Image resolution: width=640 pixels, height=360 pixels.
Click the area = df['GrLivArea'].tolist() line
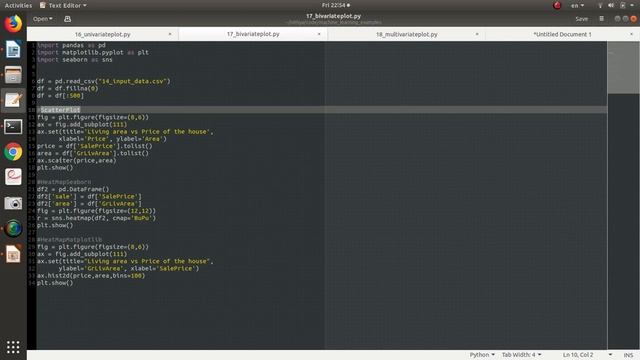[93, 153]
